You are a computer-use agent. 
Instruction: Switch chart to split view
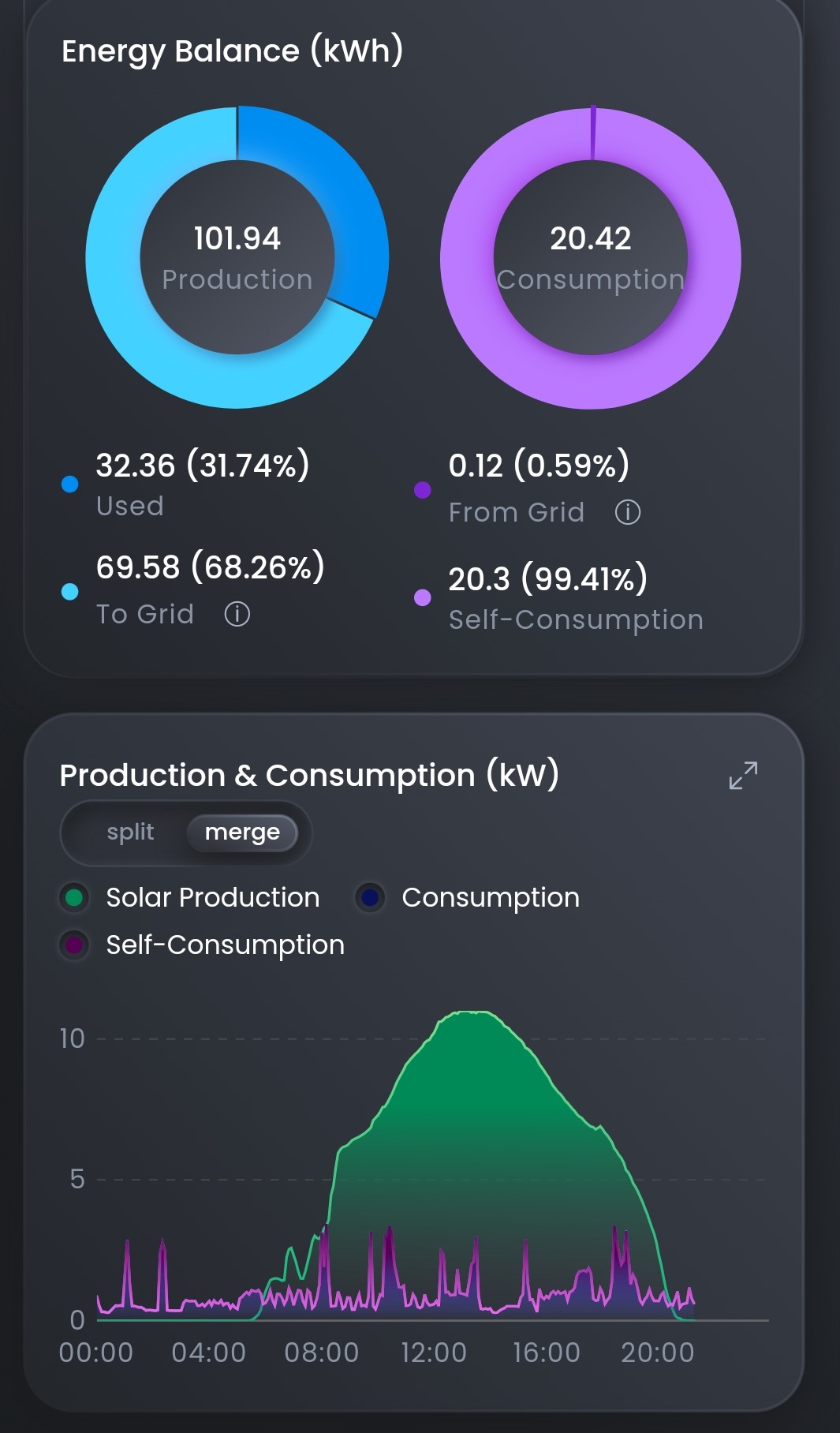130,832
